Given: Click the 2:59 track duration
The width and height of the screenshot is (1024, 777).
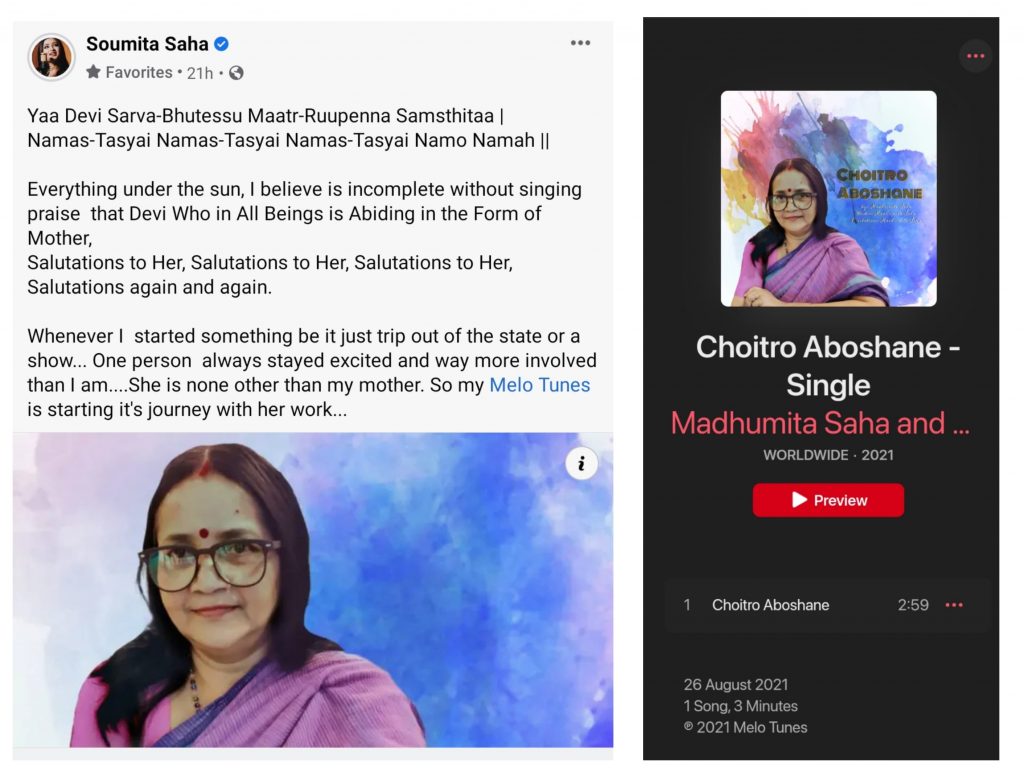Looking at the screenshot, I should tap(912, 605).
